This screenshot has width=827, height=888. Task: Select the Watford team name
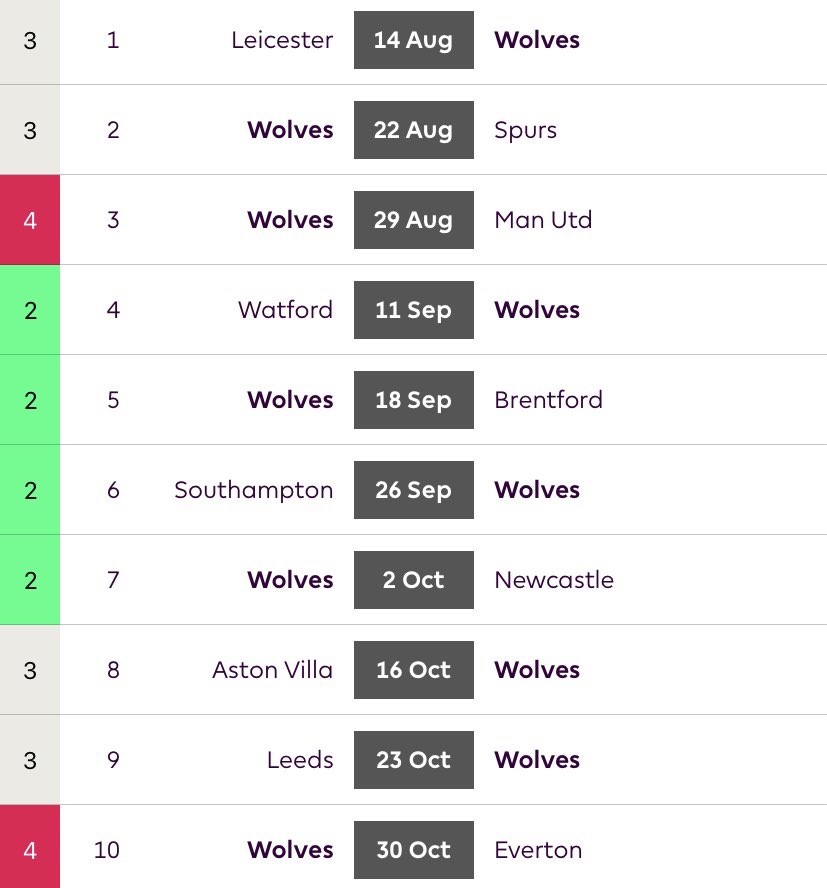285,310
